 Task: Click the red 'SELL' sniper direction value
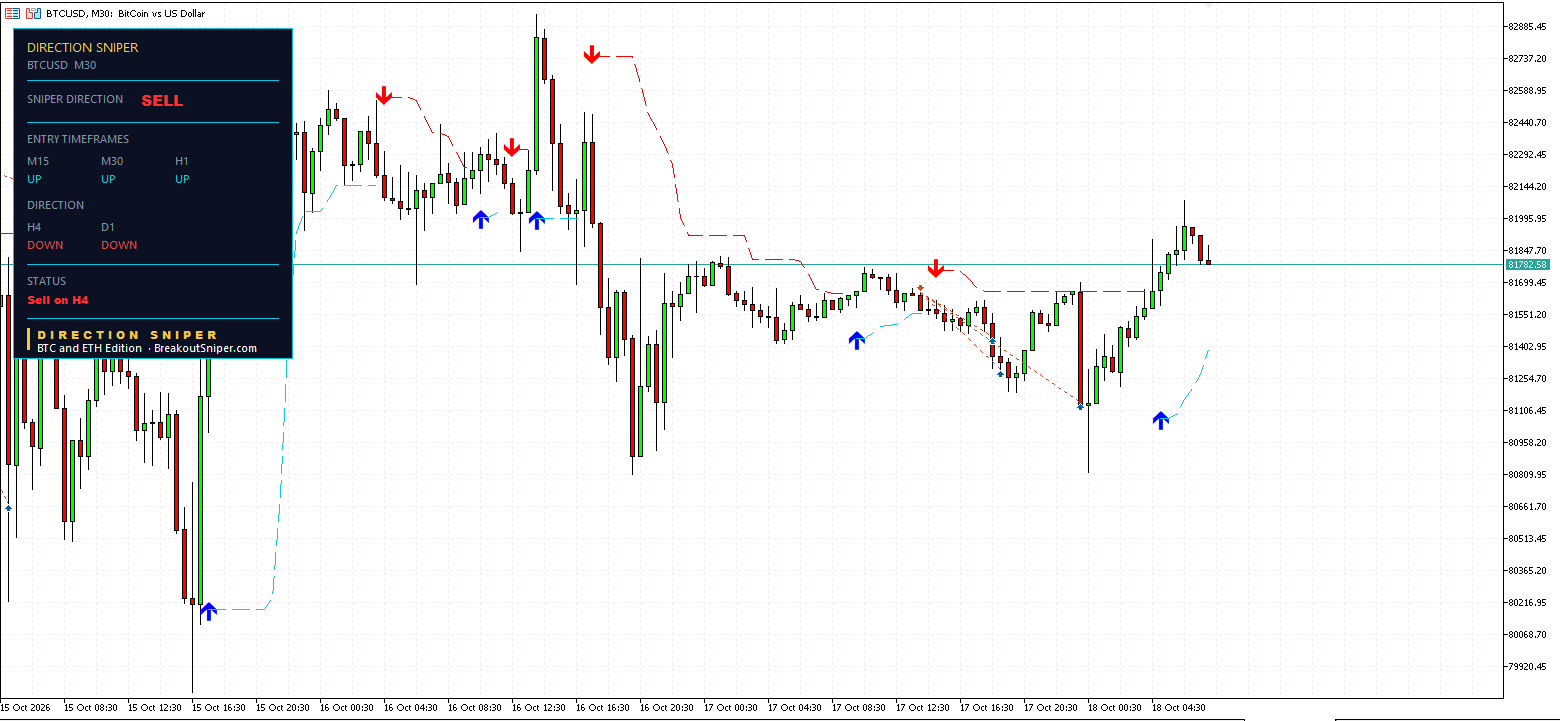(x=162, y=101)
